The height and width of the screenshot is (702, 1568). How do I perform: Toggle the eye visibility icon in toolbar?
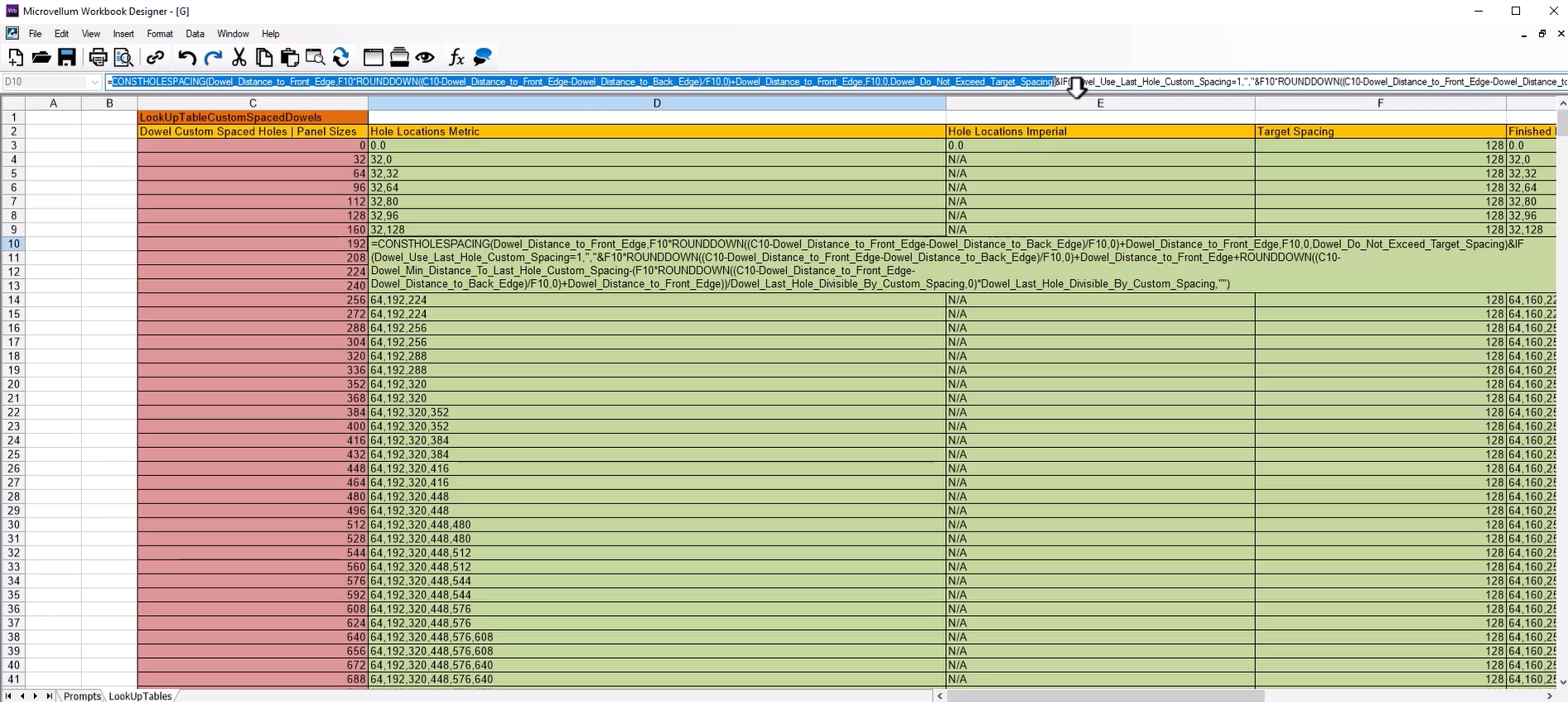point(425,57)
